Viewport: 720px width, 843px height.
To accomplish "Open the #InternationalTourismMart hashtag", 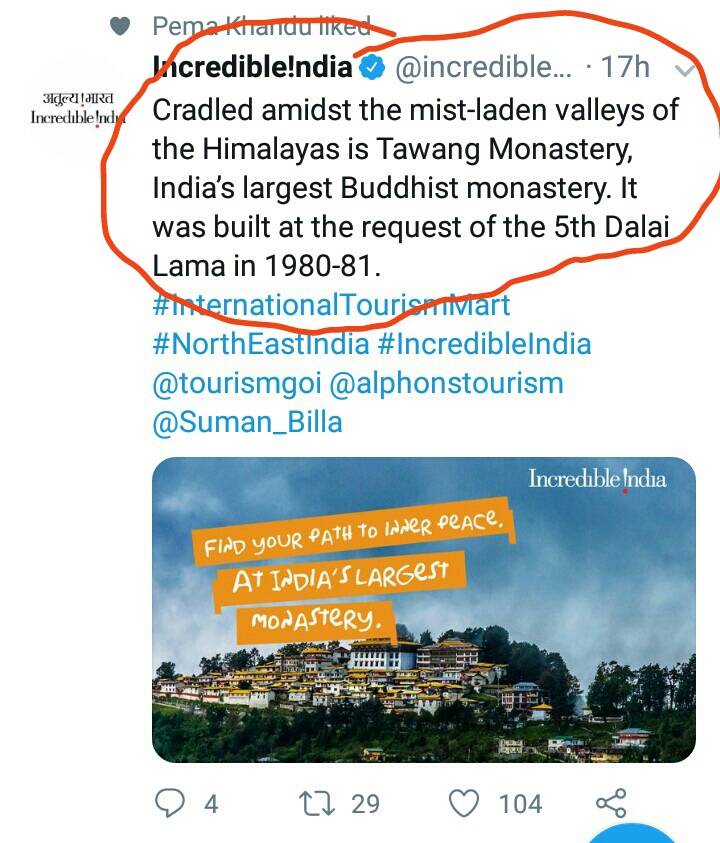I will [331, 305].
